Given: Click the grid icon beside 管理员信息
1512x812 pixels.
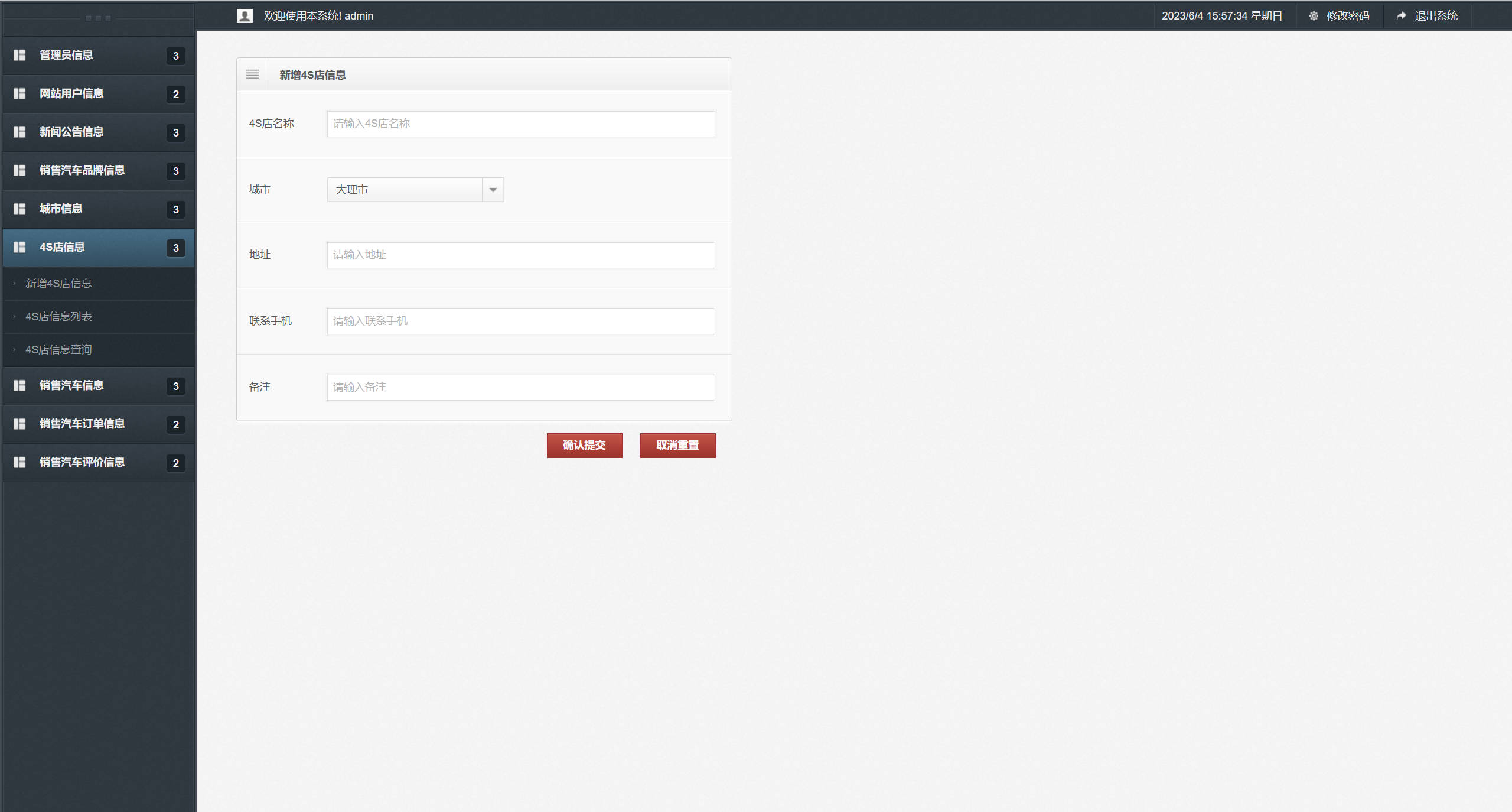Looking at the screenshot, I should pyautogui.click(x=19, y=55).
